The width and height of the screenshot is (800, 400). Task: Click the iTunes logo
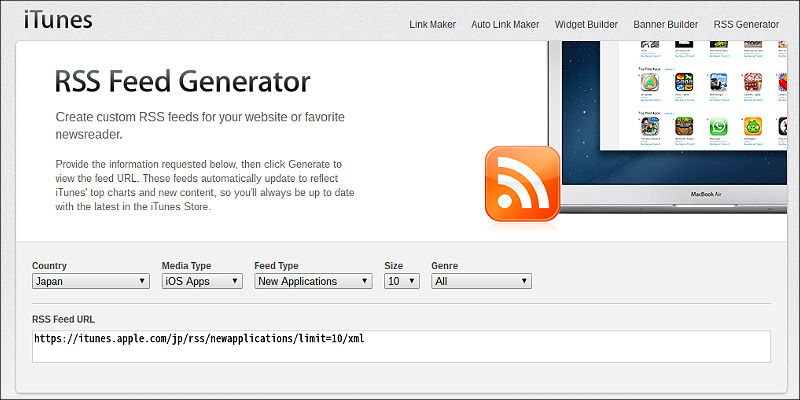coord(58,20)
